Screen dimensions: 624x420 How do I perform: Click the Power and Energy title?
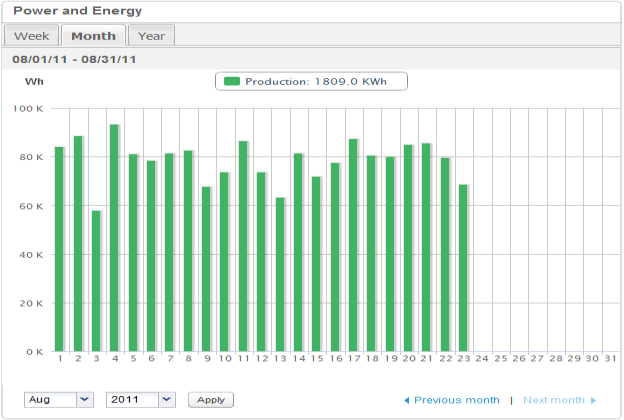[x=78, y=11]
